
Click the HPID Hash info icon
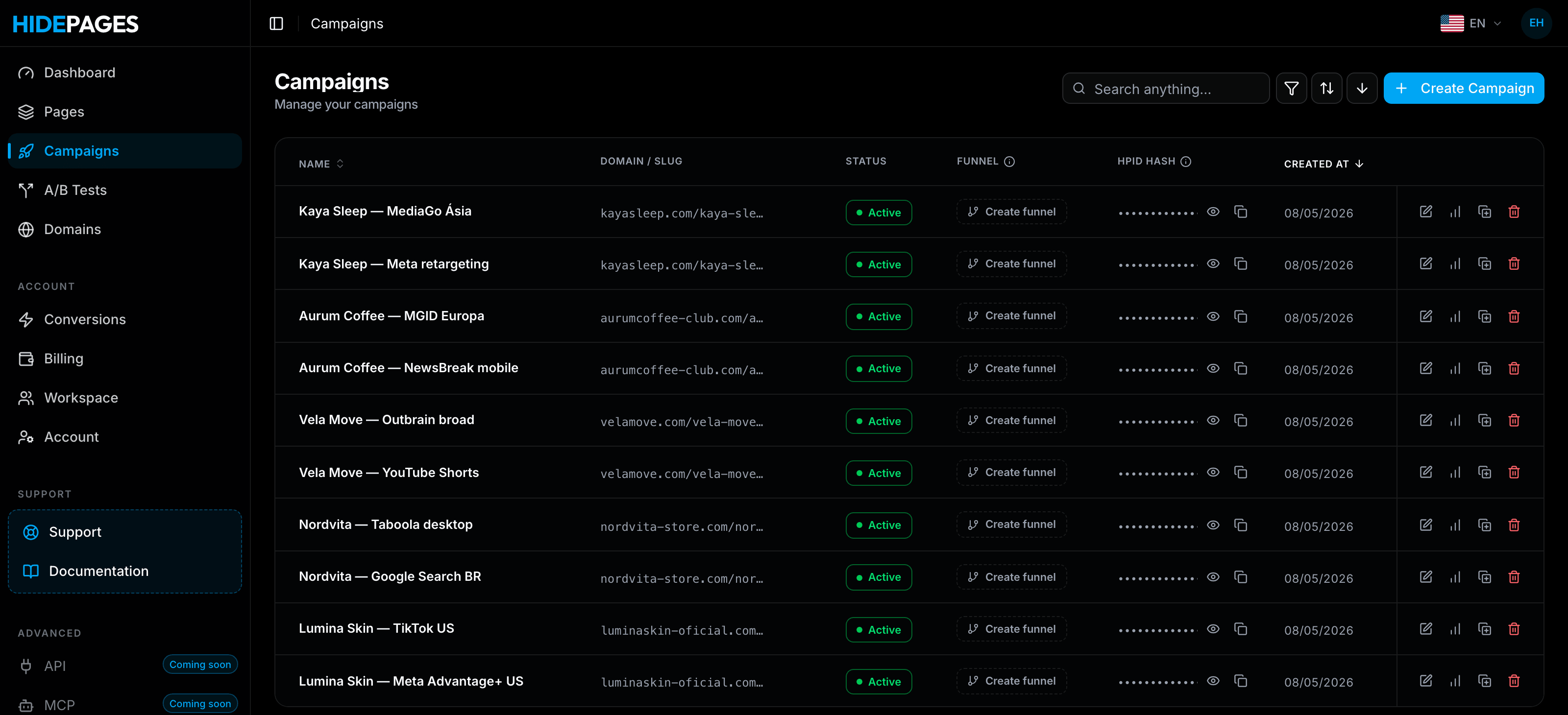point(1186,161)
